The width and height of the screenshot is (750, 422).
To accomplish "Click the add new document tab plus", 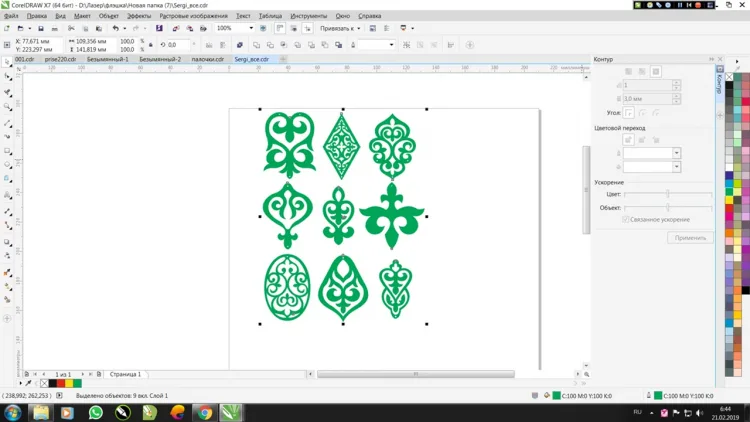I will [x=283, y=59].
